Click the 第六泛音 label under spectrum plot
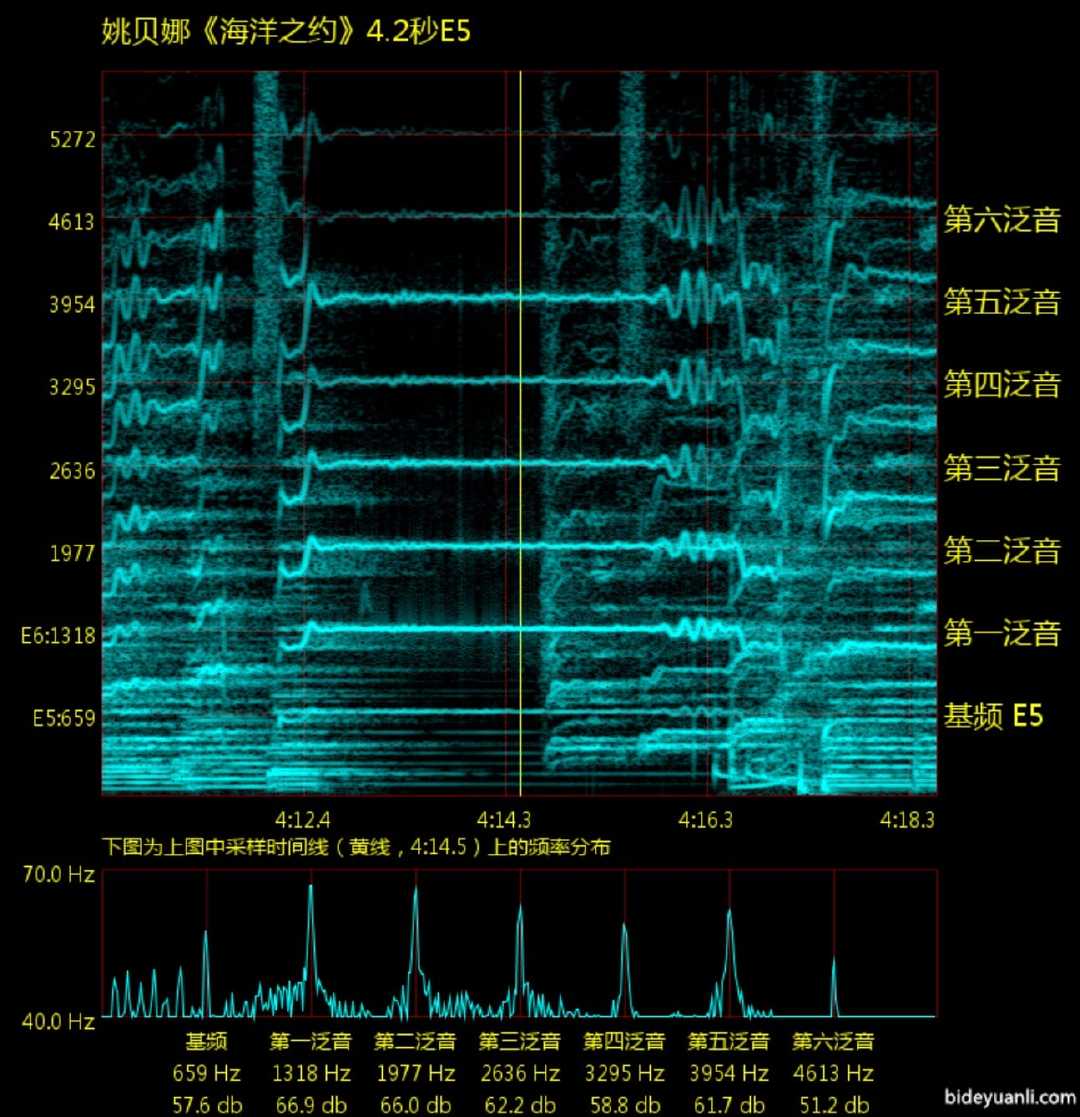The image size is (1080, 1117). click(834, 1041)
